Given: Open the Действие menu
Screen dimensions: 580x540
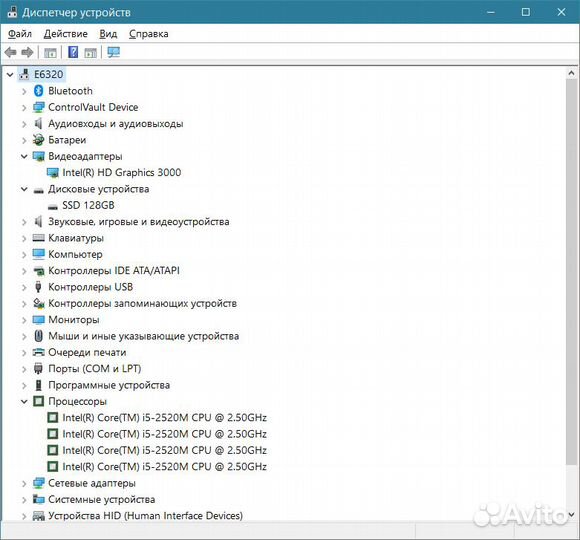Looking at the screenshot, I should pyautogui.click(x=65, y=34).
